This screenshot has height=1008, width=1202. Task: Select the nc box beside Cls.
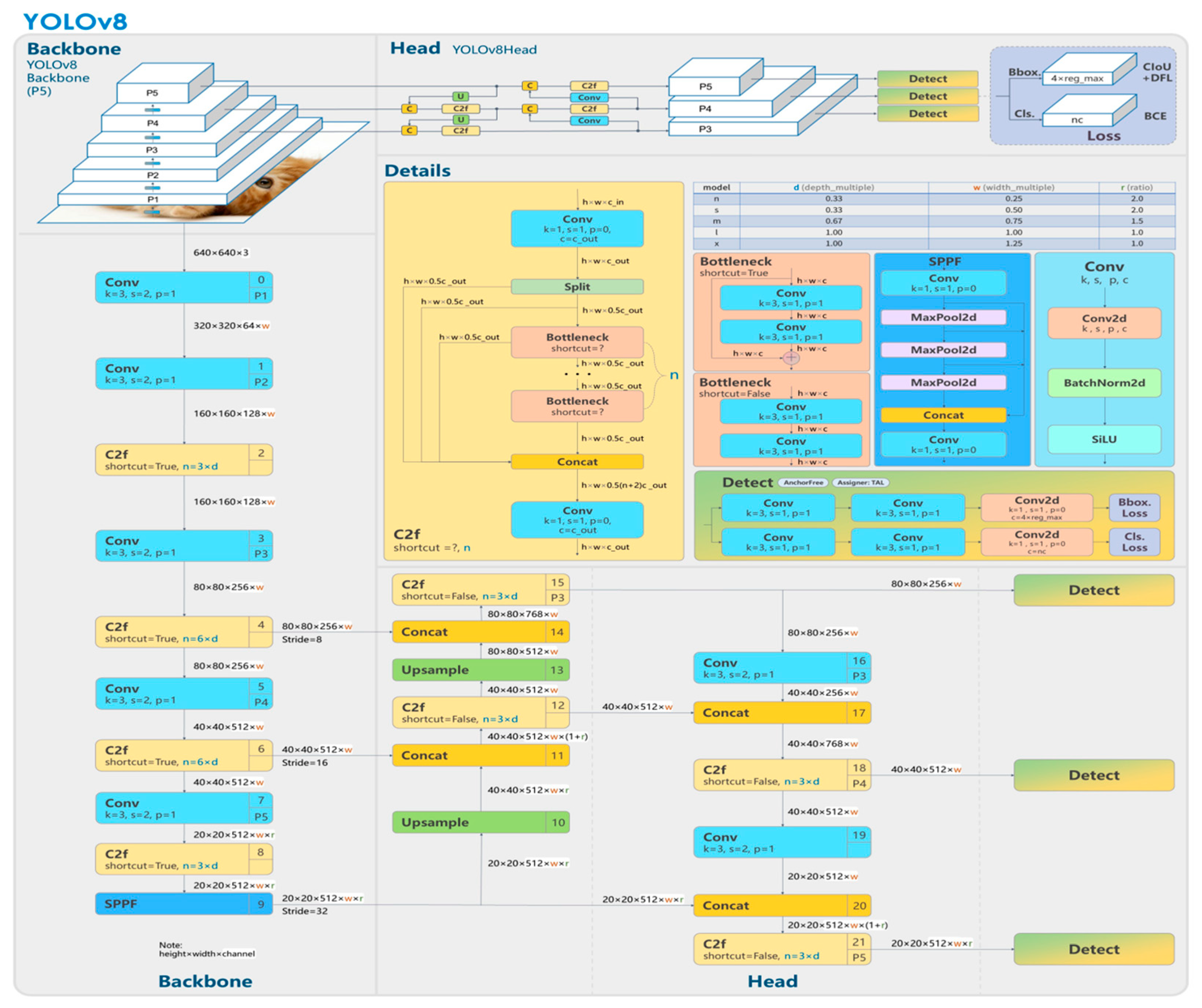click(1077, 120)
